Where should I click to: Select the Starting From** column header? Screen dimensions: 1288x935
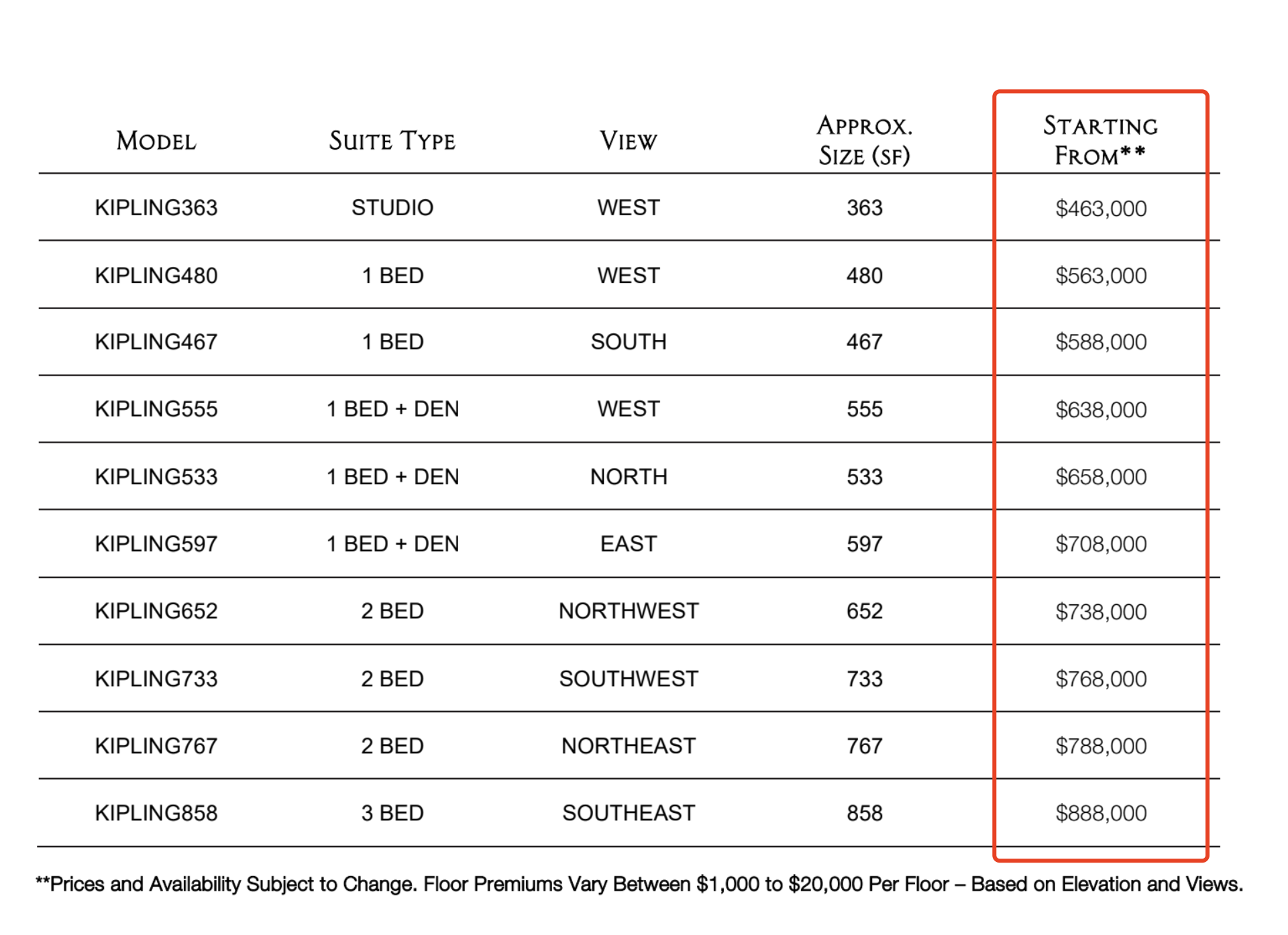pyautogui.click(x=1101, y=140)
